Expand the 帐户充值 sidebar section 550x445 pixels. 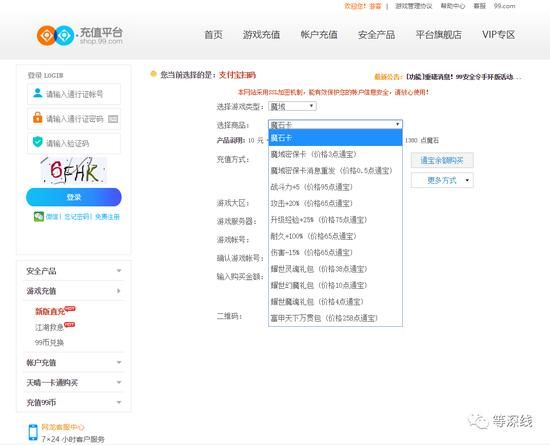[x=74, y=362]
